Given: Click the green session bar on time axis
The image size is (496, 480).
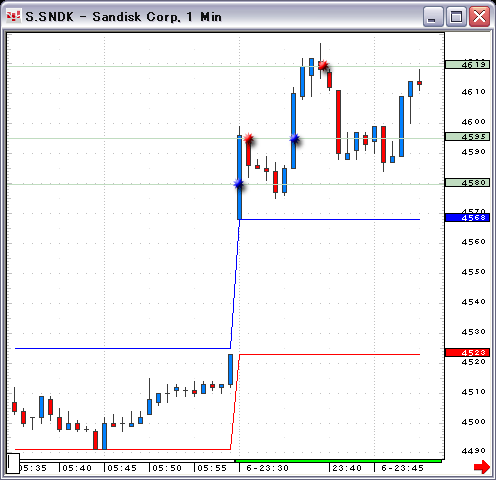Looking at the screenshot, I should [338, 461].
